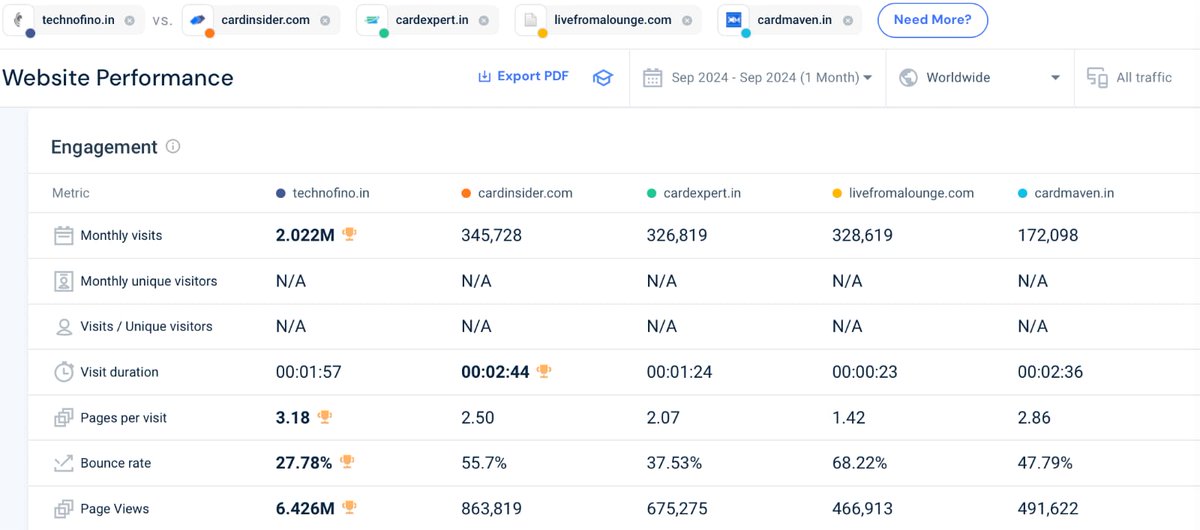Click the livefromalounge.com column header
1200x530 pixels.
(903, 193)
